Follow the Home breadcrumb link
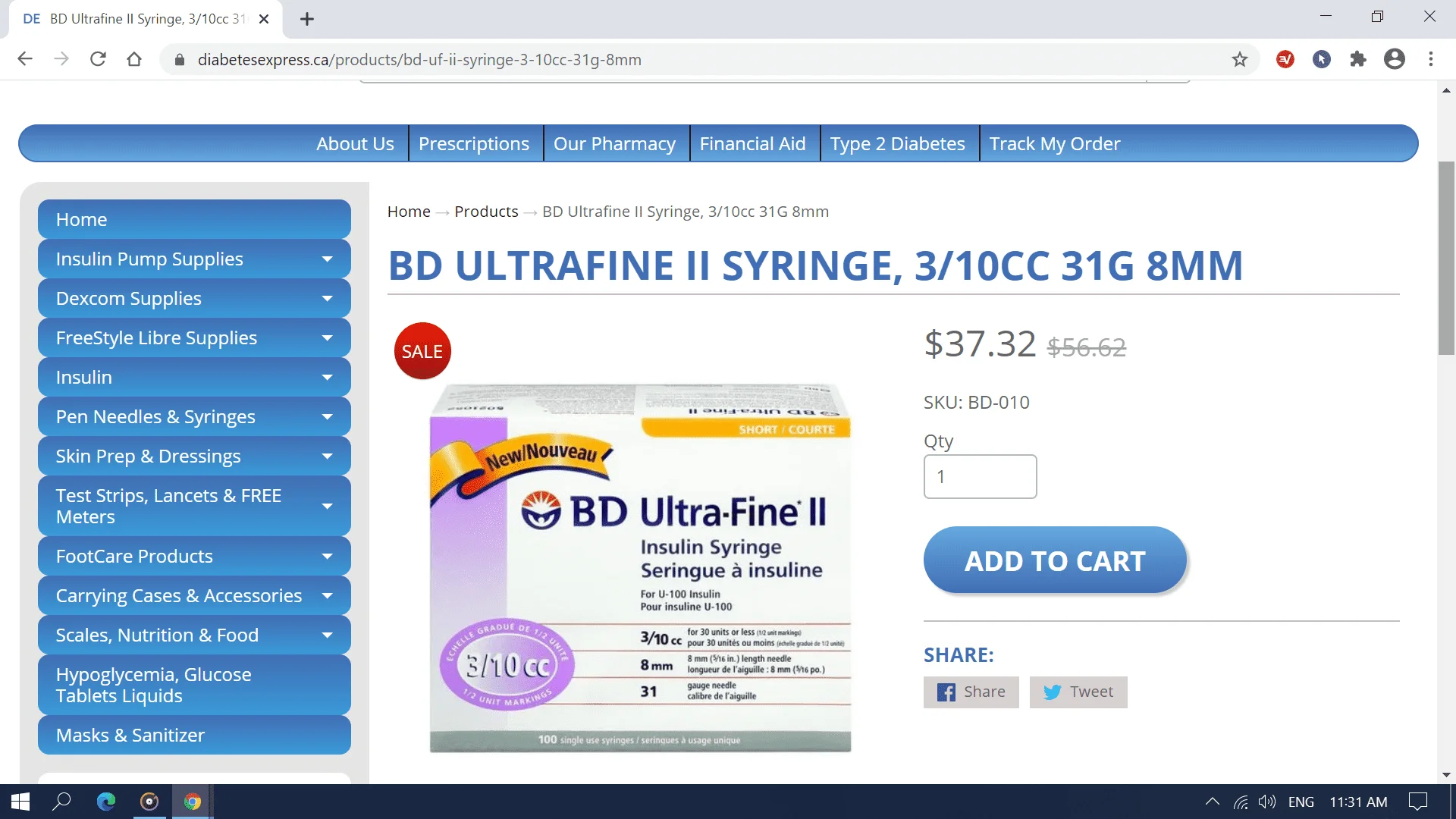Screen dimensions: 1456x819 [409, 212]
